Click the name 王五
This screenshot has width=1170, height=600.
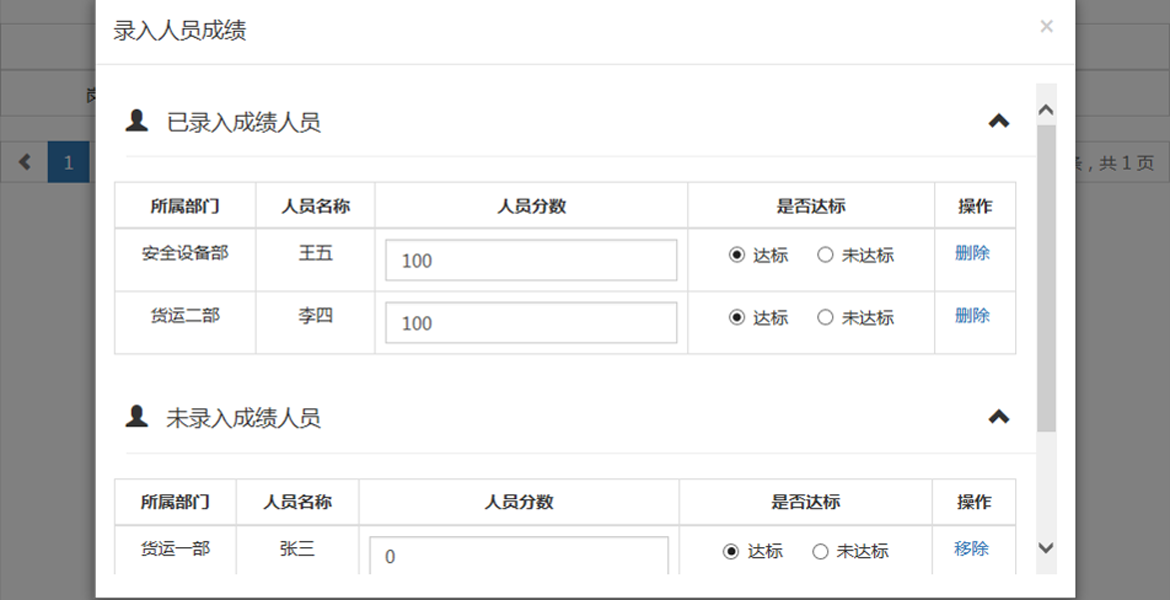click(x=316, y=253)
